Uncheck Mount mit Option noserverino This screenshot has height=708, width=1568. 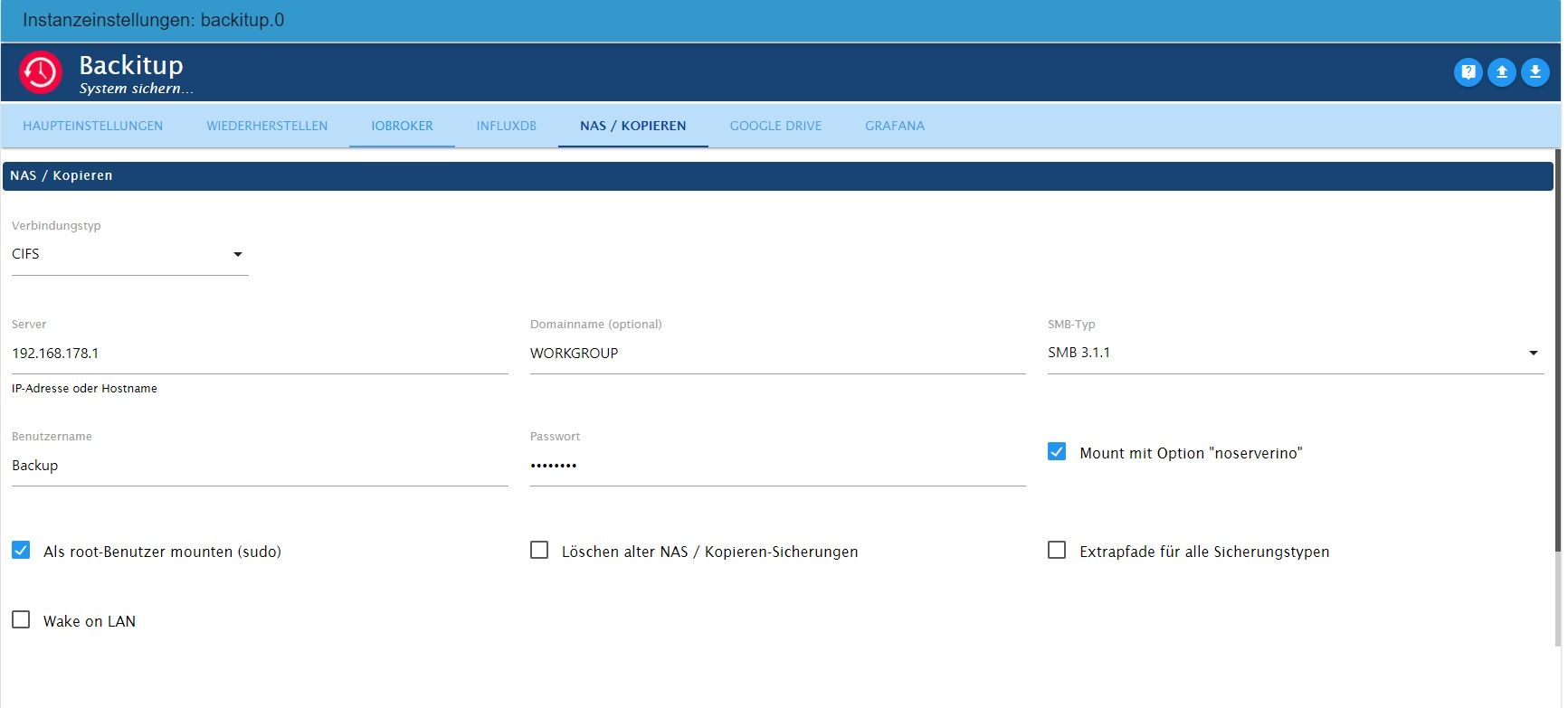click(x=1057, y=451)
